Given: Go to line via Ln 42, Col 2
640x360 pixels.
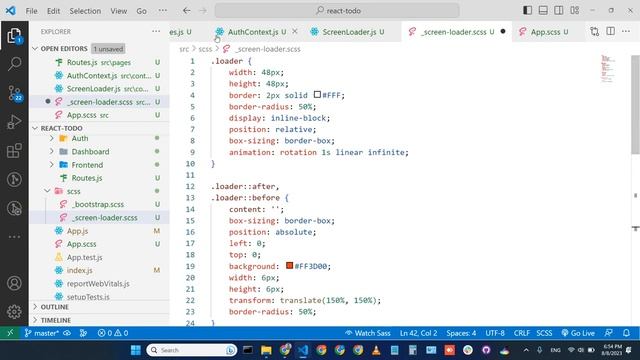Looking at the screenshot, I should coord(418,333).
